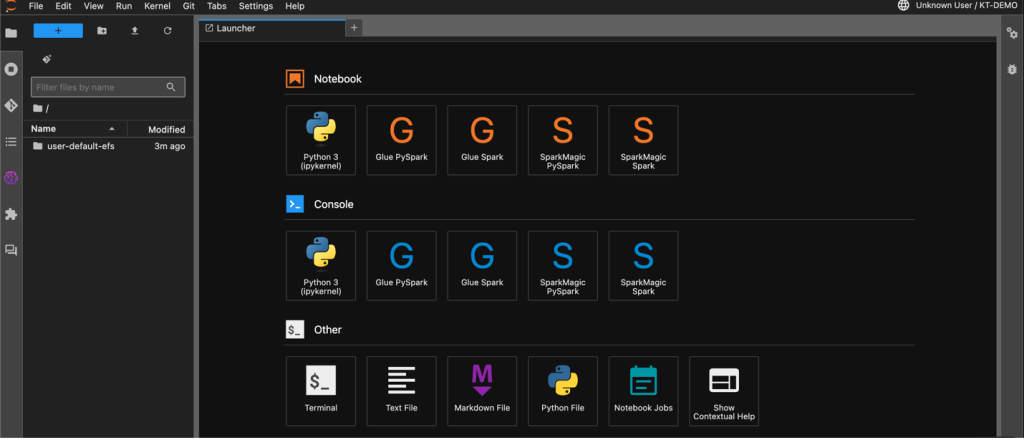This screenshot has height=440, width=1024.
Task: Open Glue Spark console
Action: (x=482, y=266)
